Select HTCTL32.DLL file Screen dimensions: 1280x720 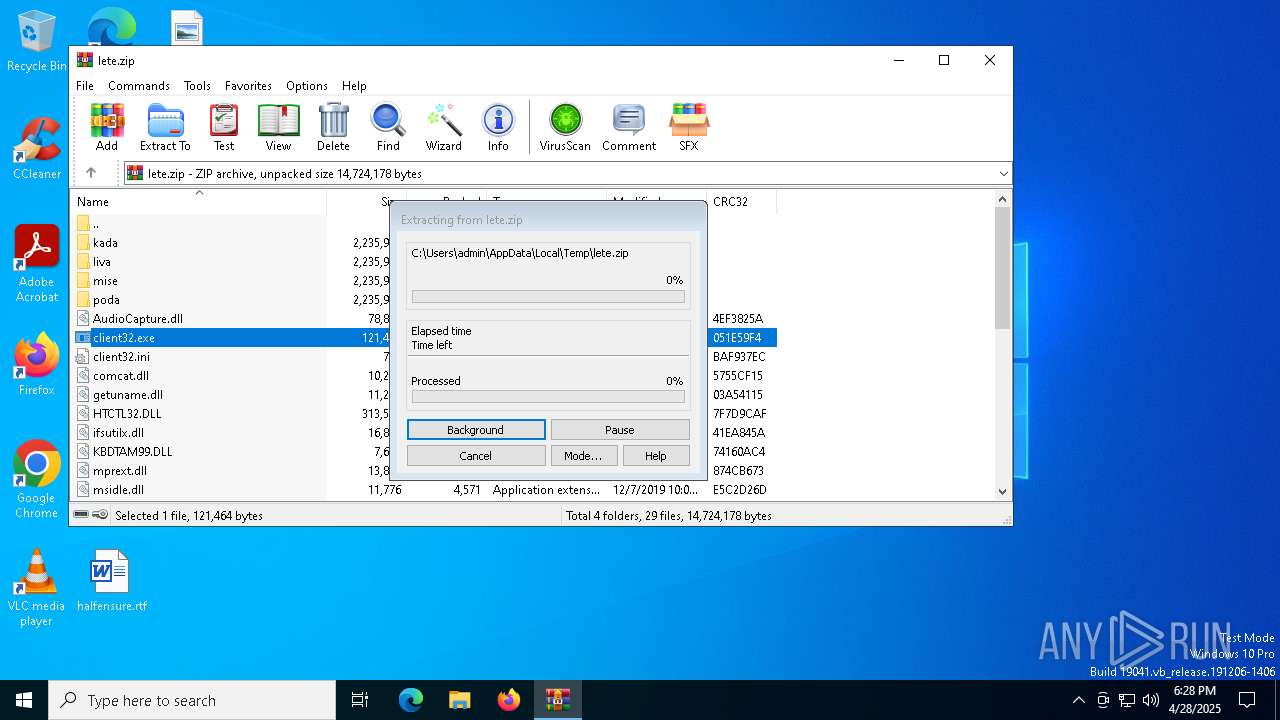click(x=127, y=414)
